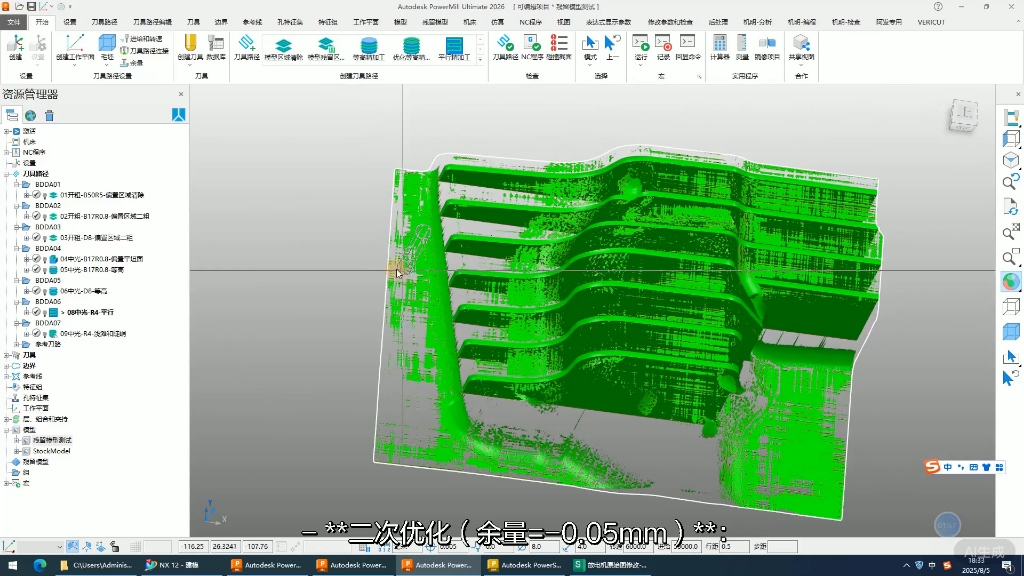Toggle check mark on 01开粗-B50R5 toolpath
1024x576 pixels.
pyautogui.click(x=37, y=195)
